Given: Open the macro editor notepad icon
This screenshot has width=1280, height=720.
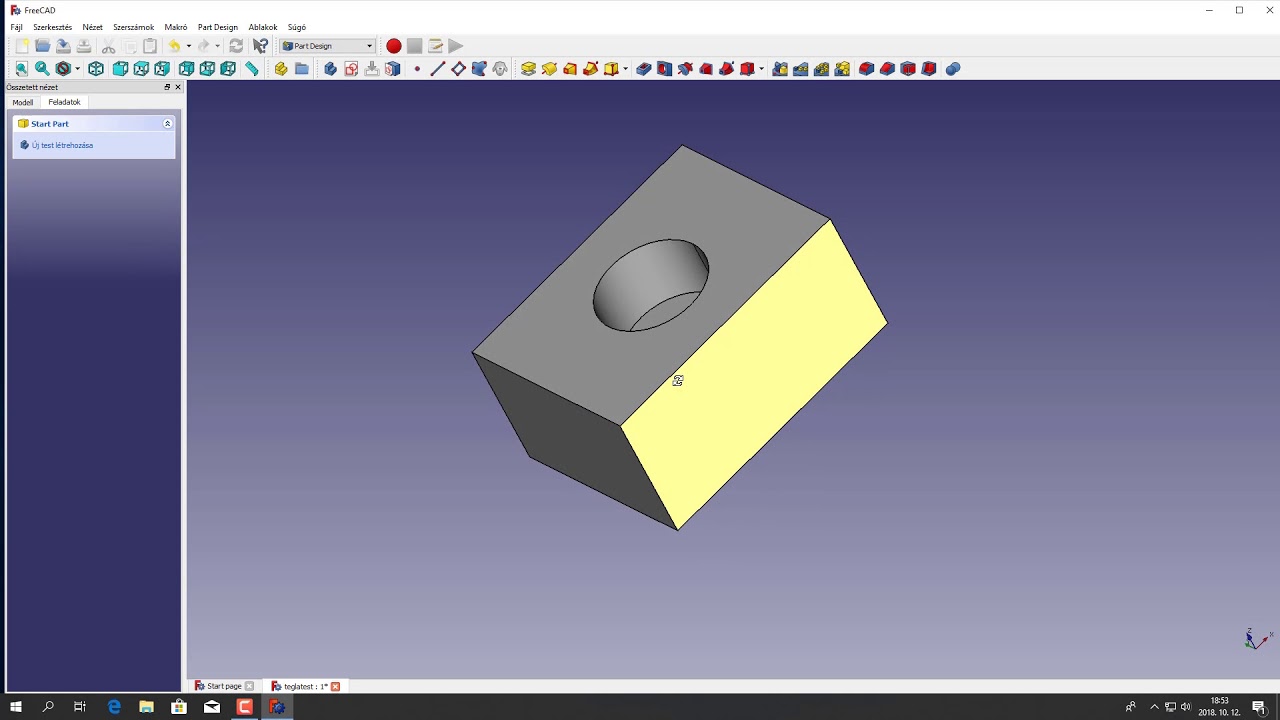Looking at the screenshot, I should (435, 46).
